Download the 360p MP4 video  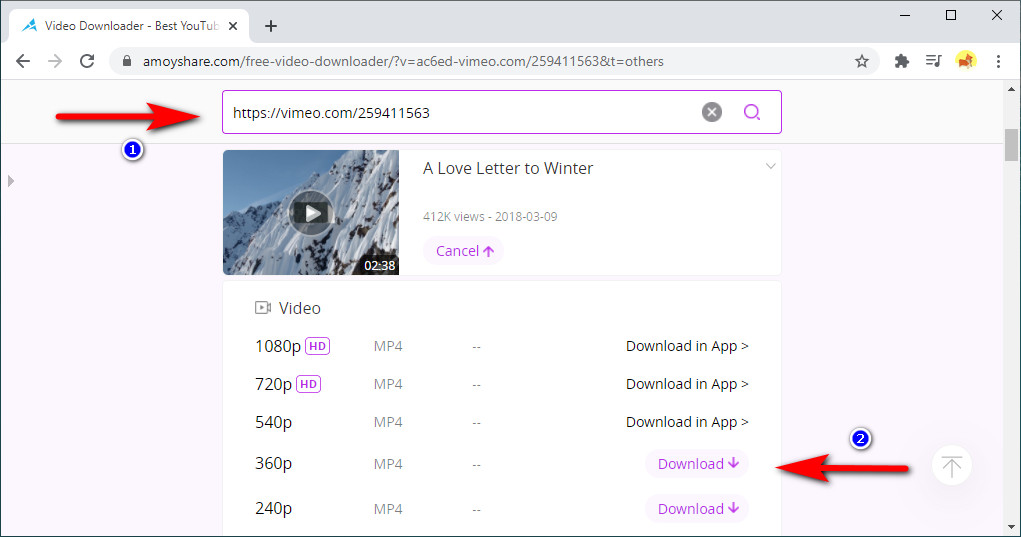(x=697, y=464)
